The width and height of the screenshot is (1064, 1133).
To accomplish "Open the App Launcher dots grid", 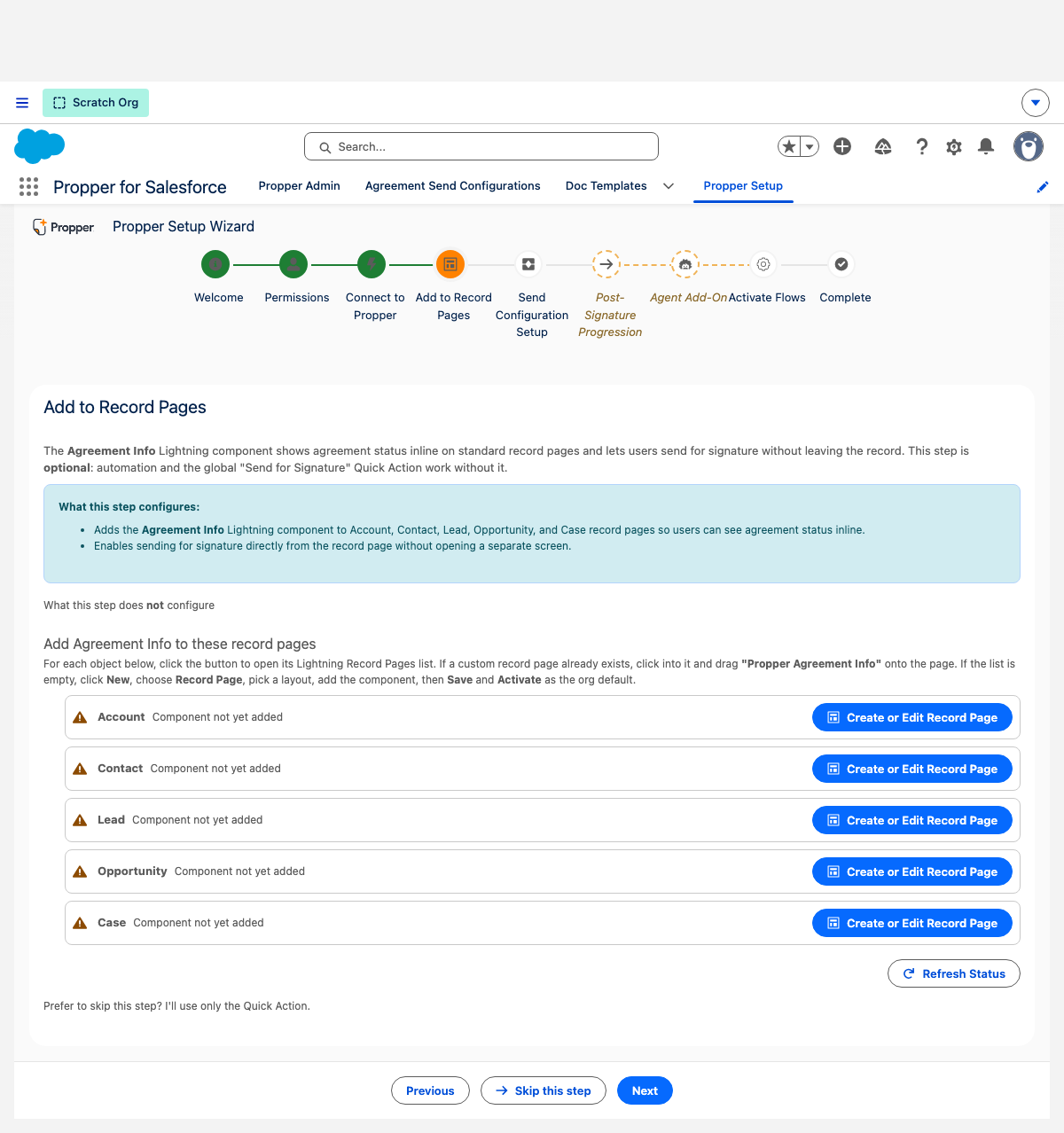I will pos(28,186).
